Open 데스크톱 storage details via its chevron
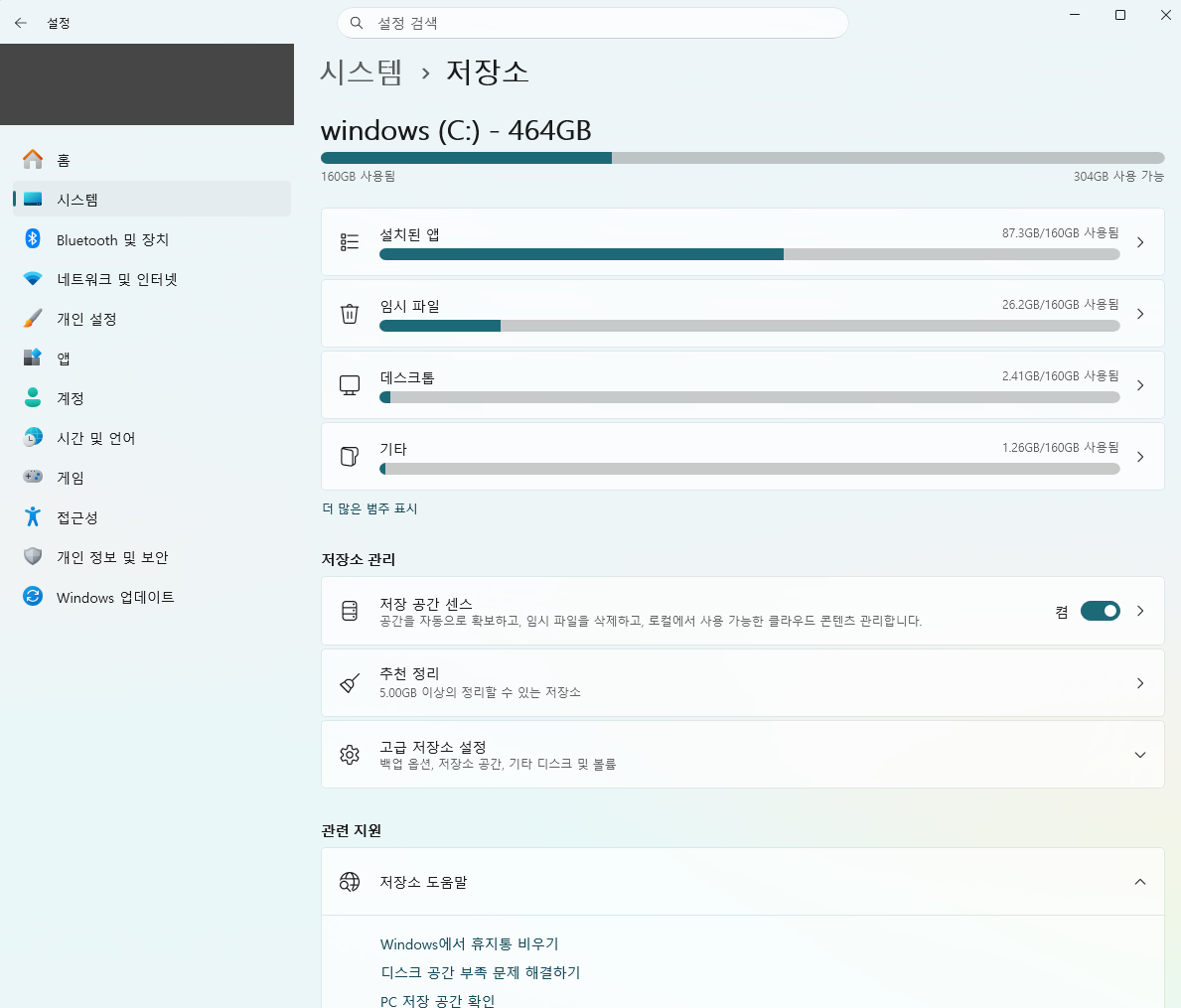Screen dimensions: 1181x1008 tap(1140, 385)
